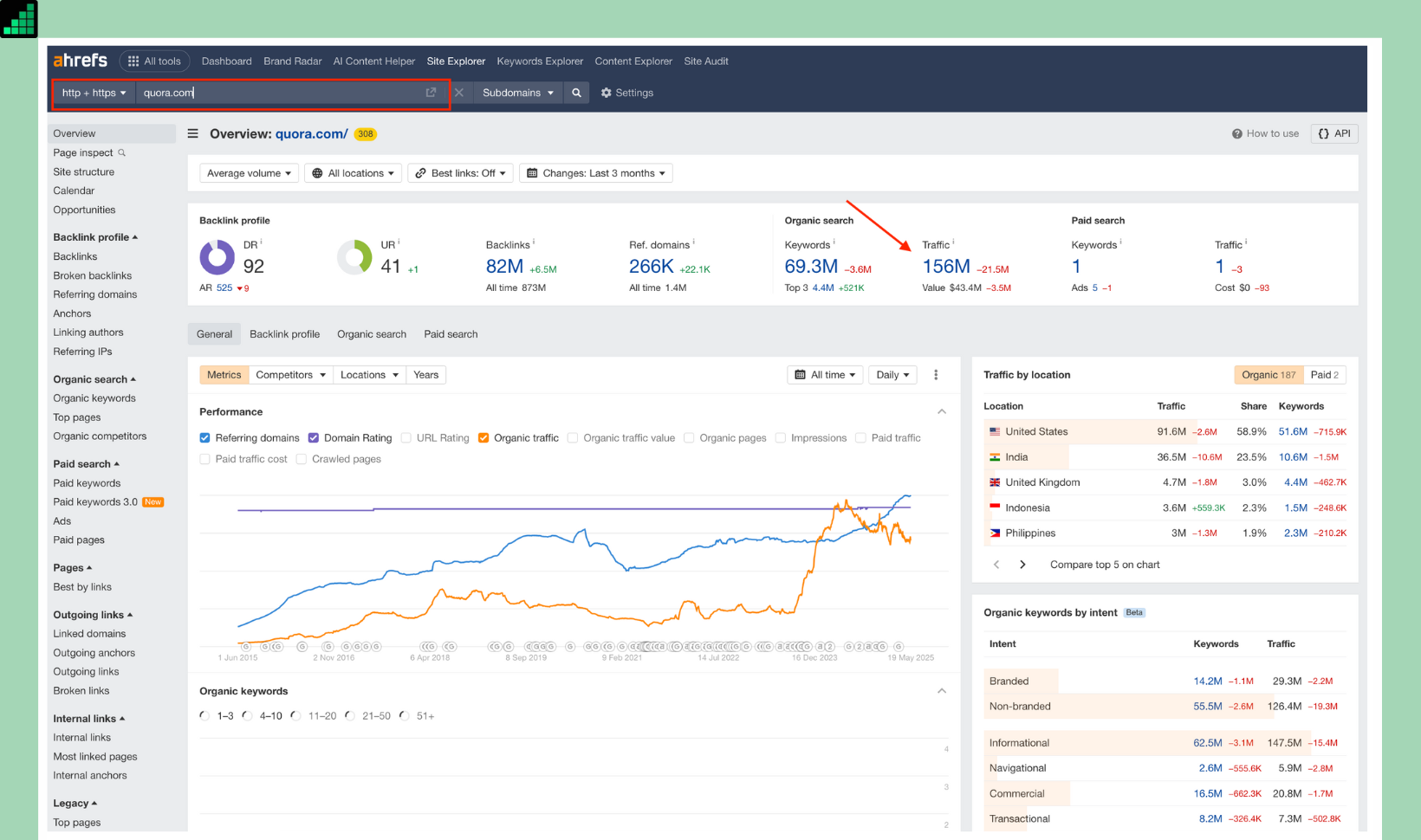
Task: Open the Daily interval dropdown
Action: tap(892, 375)
